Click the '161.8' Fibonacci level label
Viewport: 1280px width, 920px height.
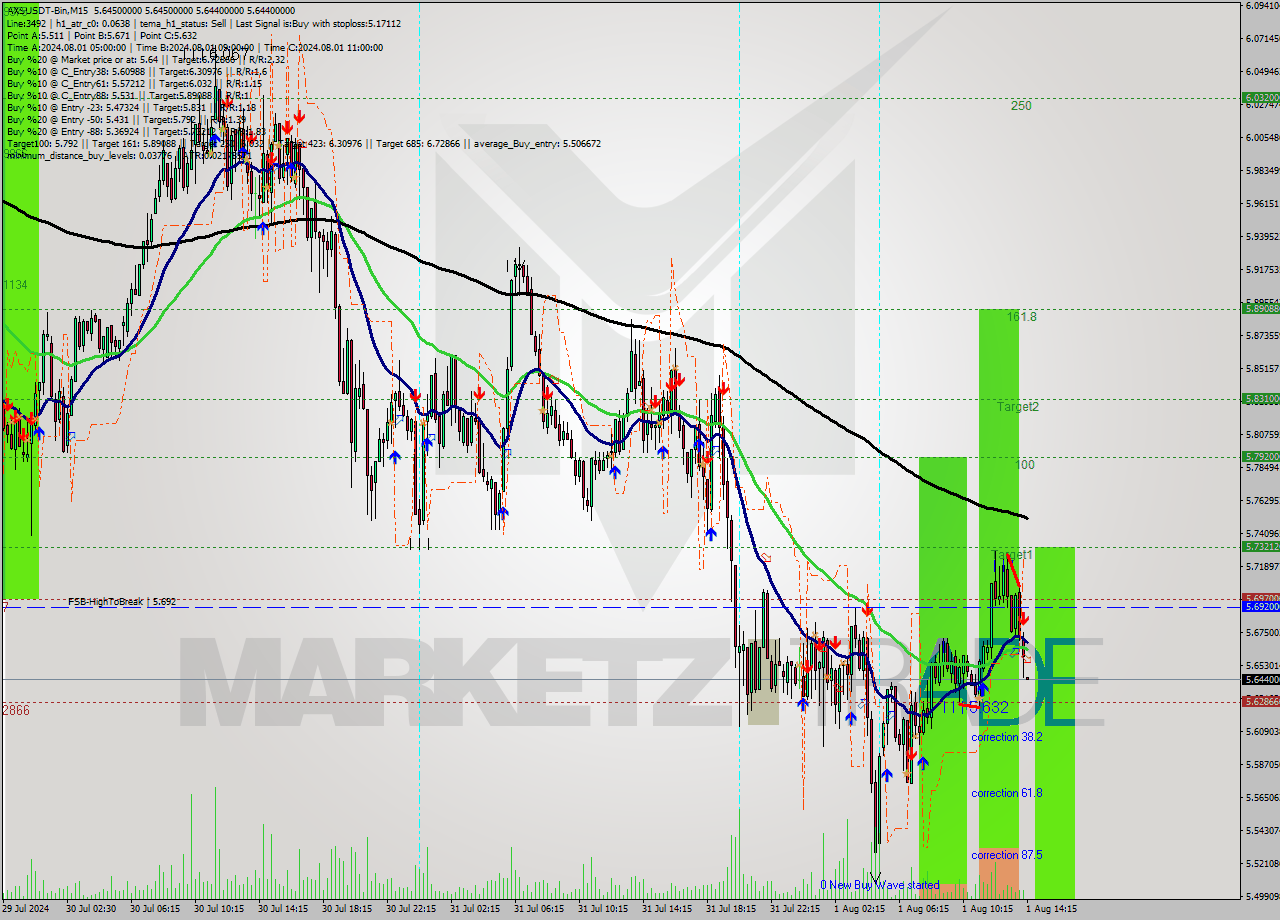[1022, 317]
